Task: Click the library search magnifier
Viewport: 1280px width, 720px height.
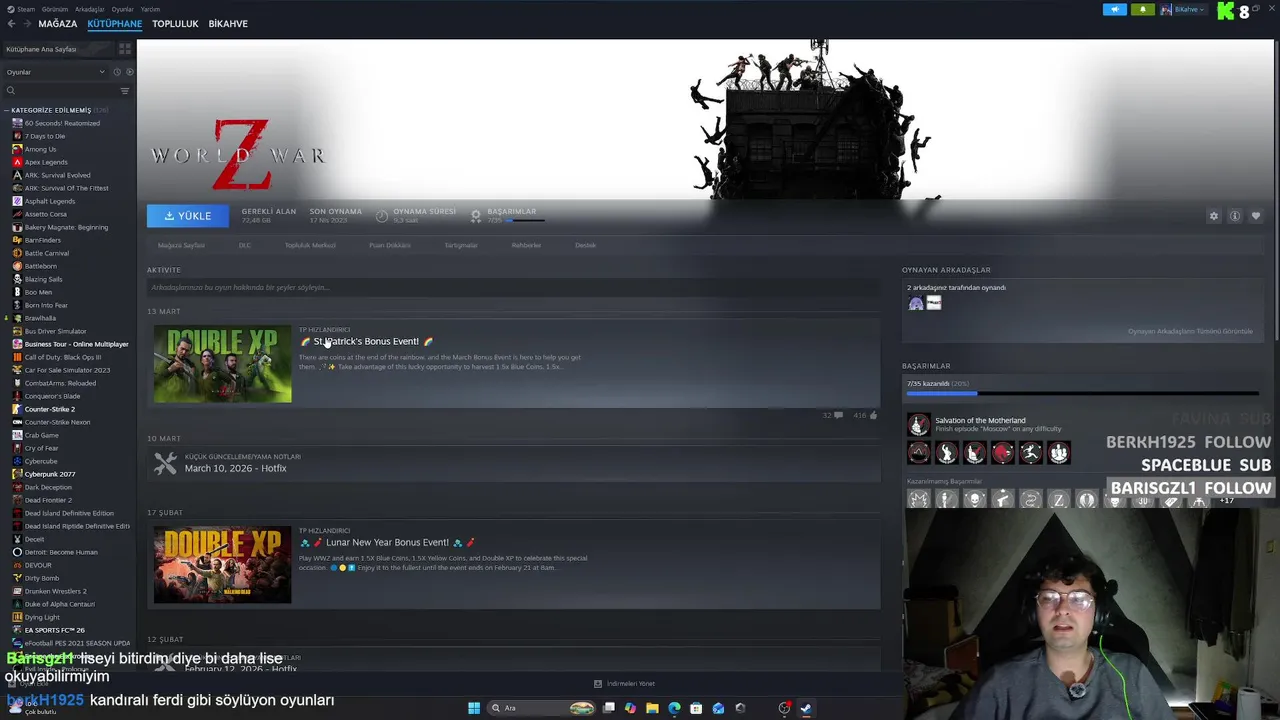Action: (11, 91)
